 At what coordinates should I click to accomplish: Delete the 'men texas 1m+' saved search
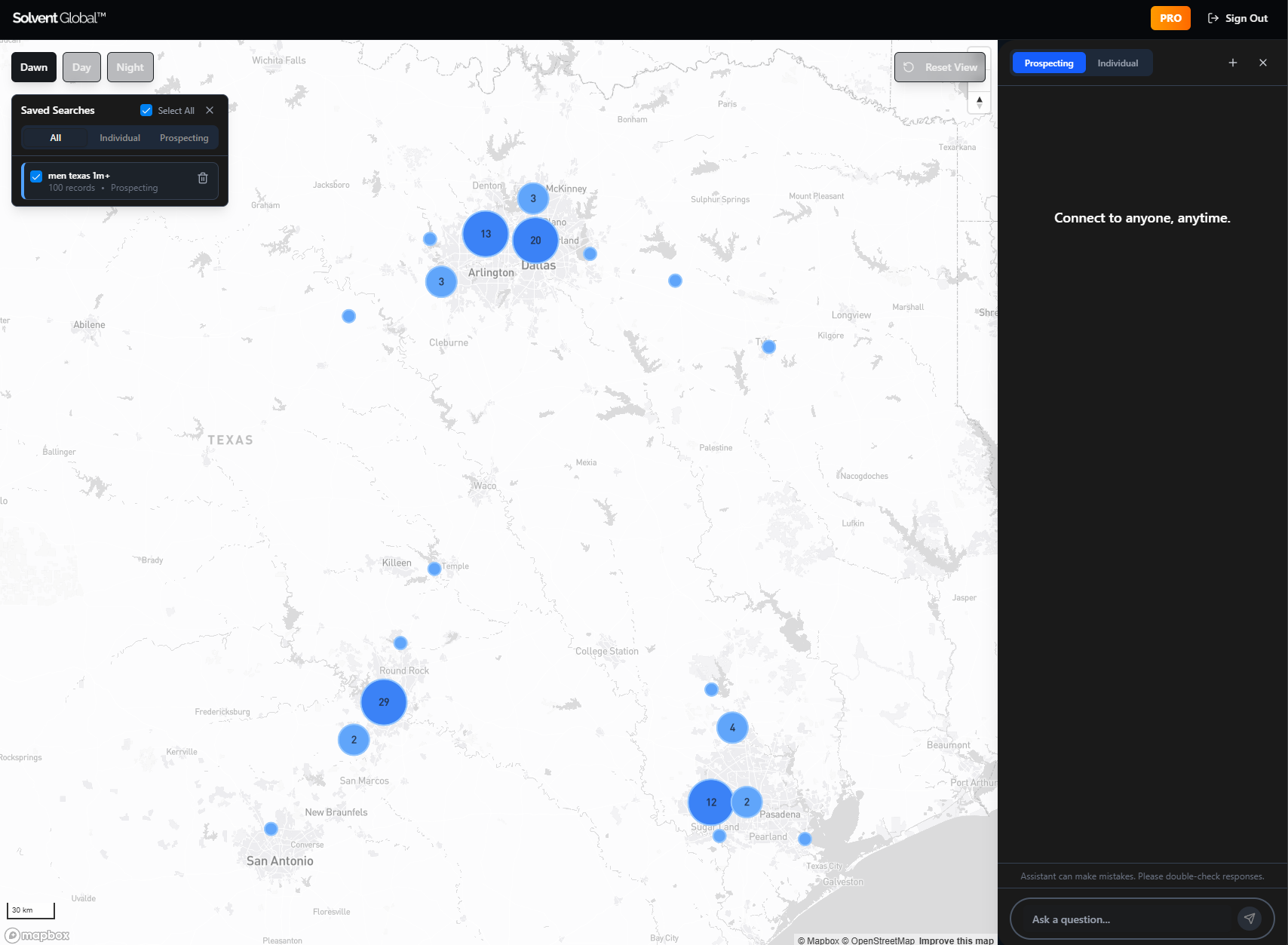[x=203, y=178]
